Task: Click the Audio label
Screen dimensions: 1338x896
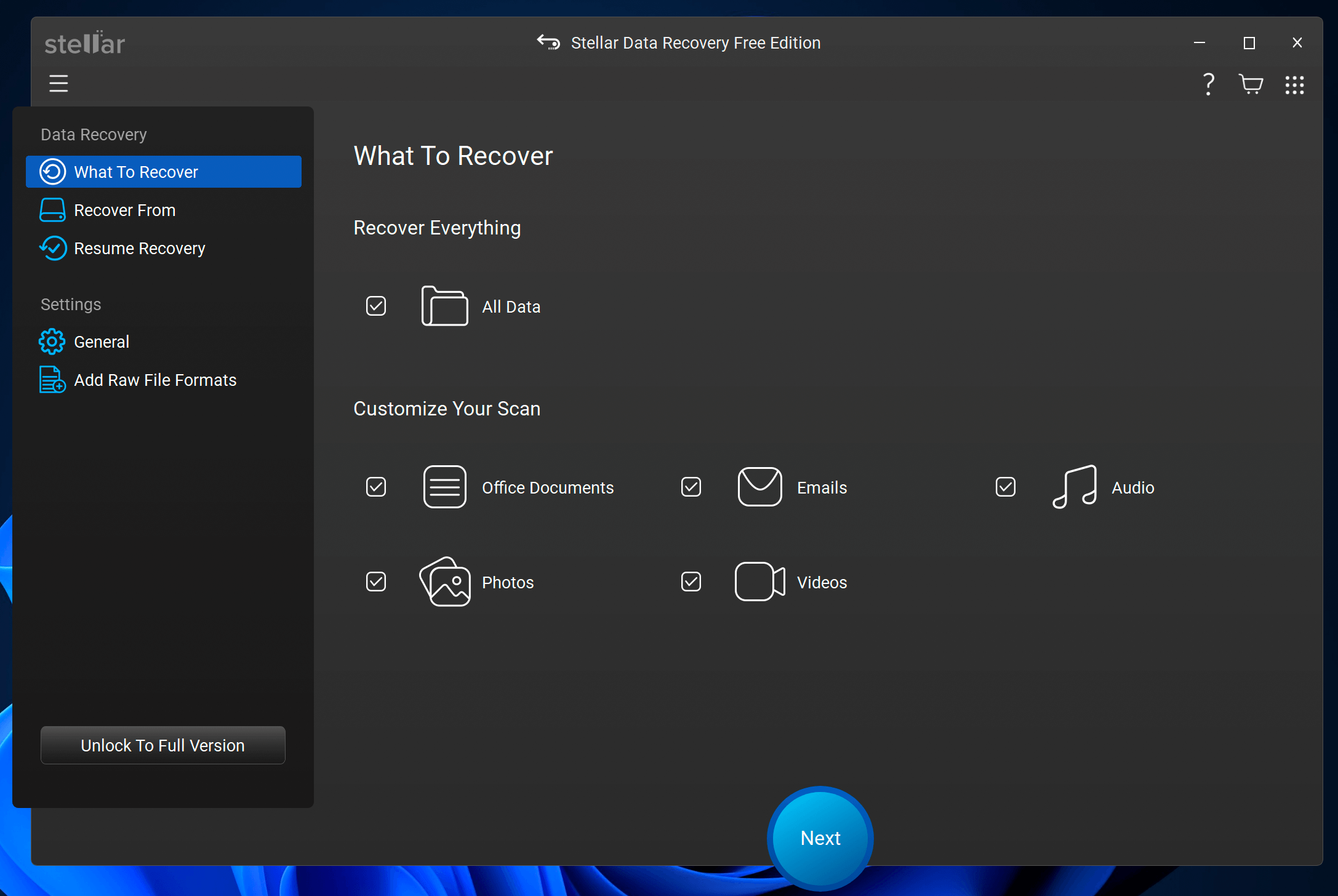Action: pyautogui.click(x=1133, y=487)
